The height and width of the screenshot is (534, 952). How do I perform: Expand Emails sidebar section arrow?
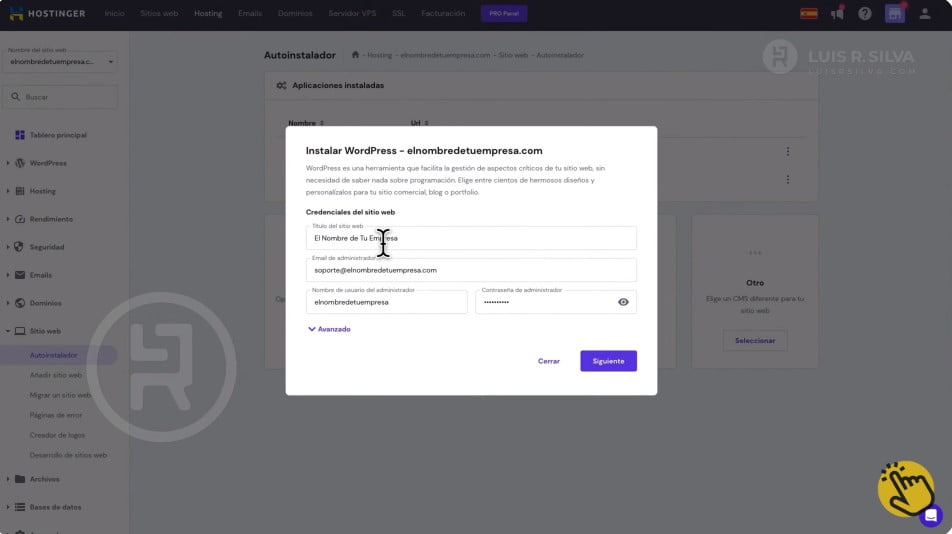(8, 275)
